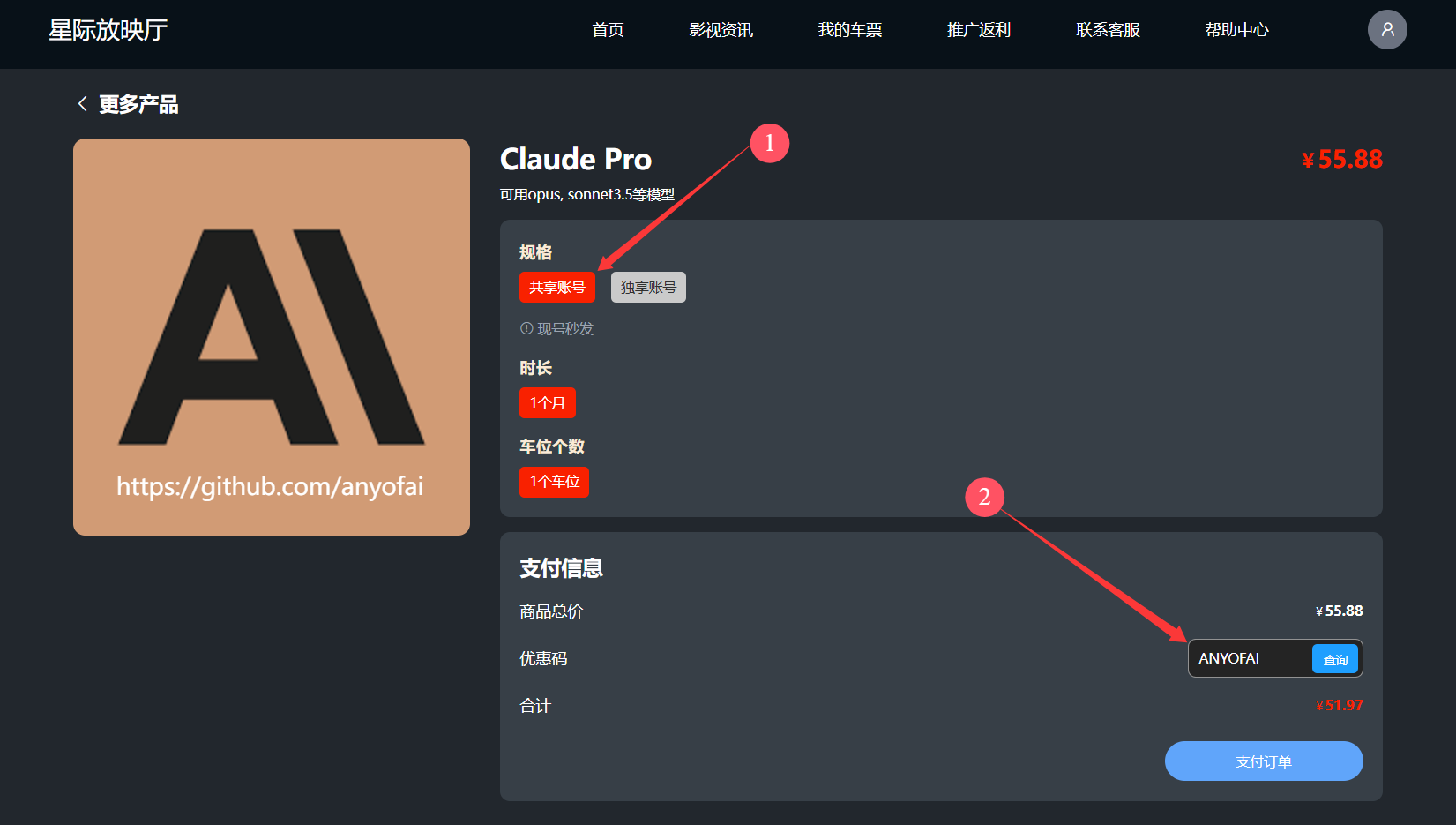Image resolution: width=1456 pixels, height=825 pixels.
Task: Click the blue 查询 coupon button
Action: point(1335,659)
